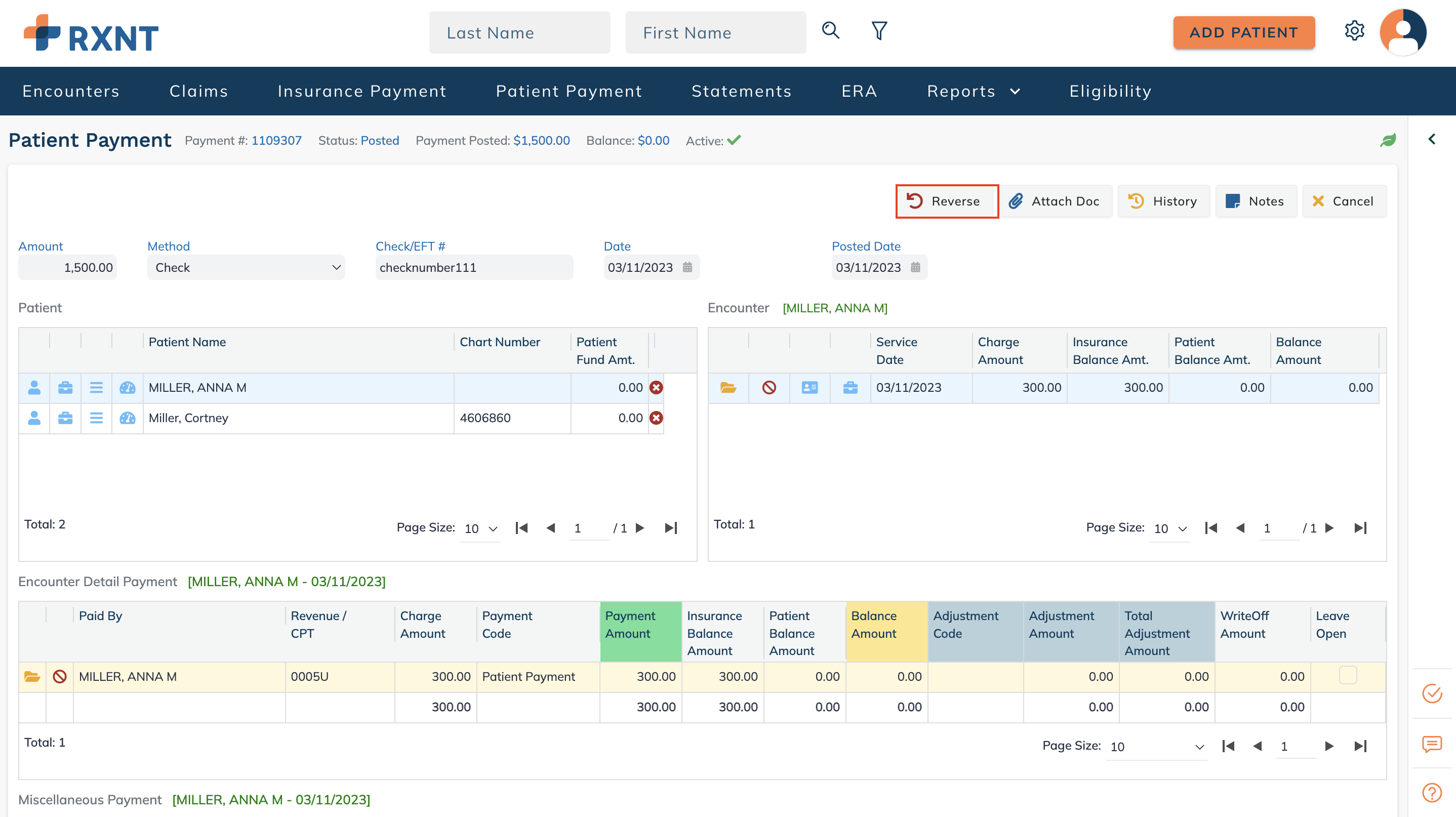Image resolution: width=1456 pixels, height=817 pixels.
Task: Open briefcase icon for Miller, Cortney
Action: click(x=65, y=418)
